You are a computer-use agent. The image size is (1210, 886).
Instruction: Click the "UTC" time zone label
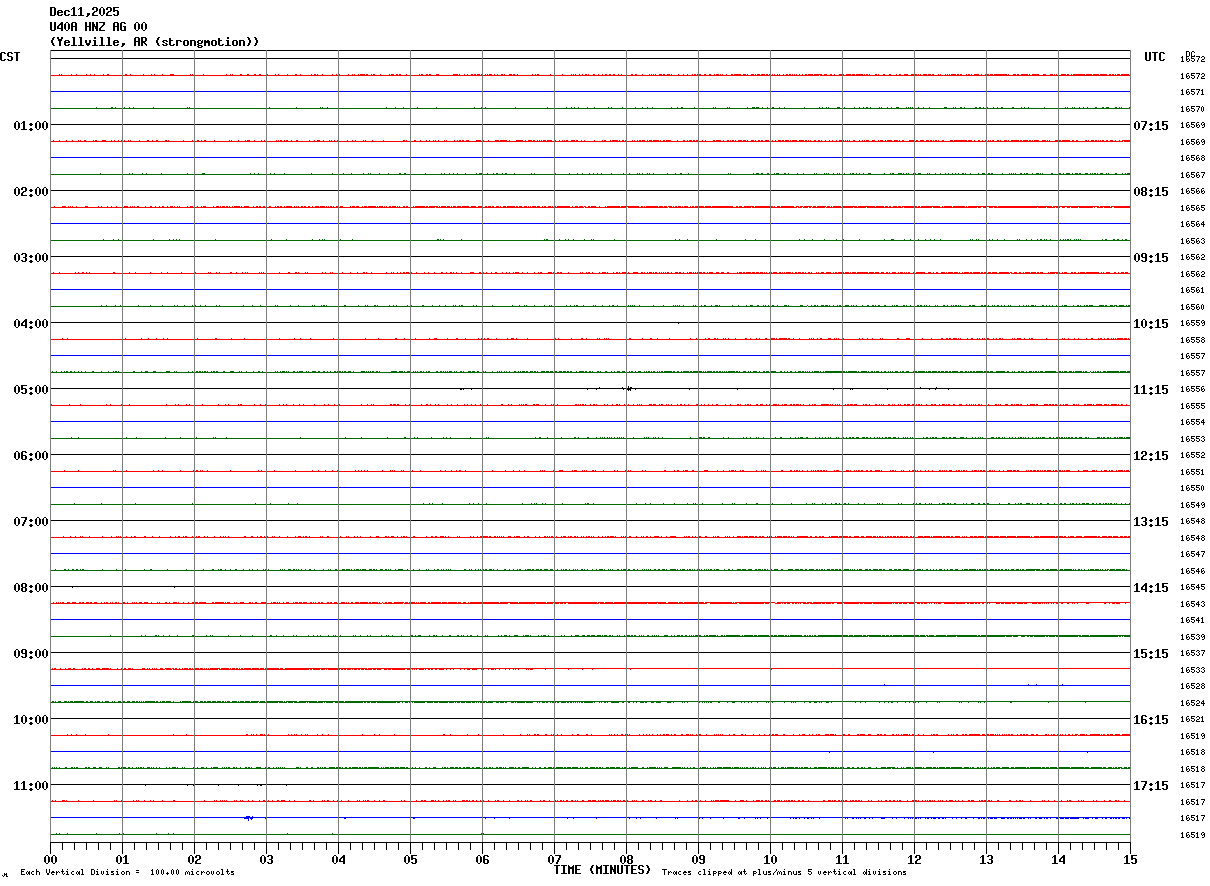point(1155,57)
